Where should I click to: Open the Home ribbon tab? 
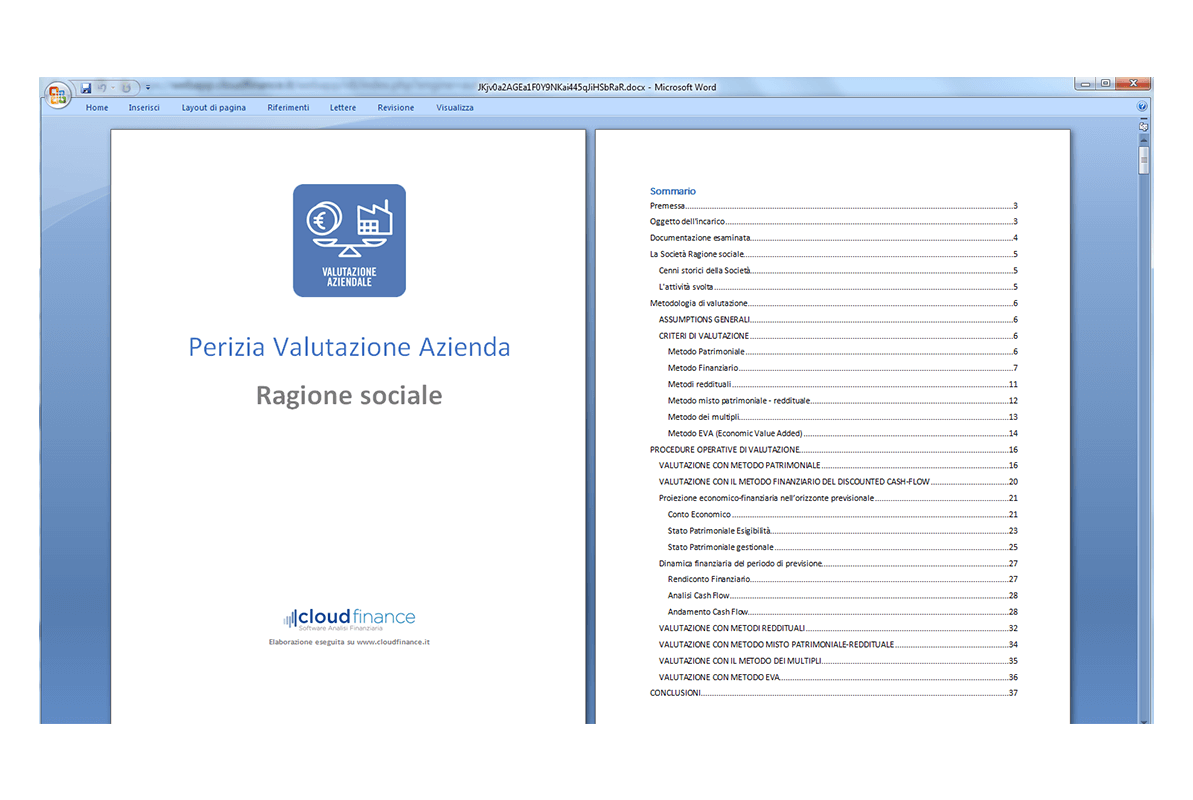[x=97, y=108]
